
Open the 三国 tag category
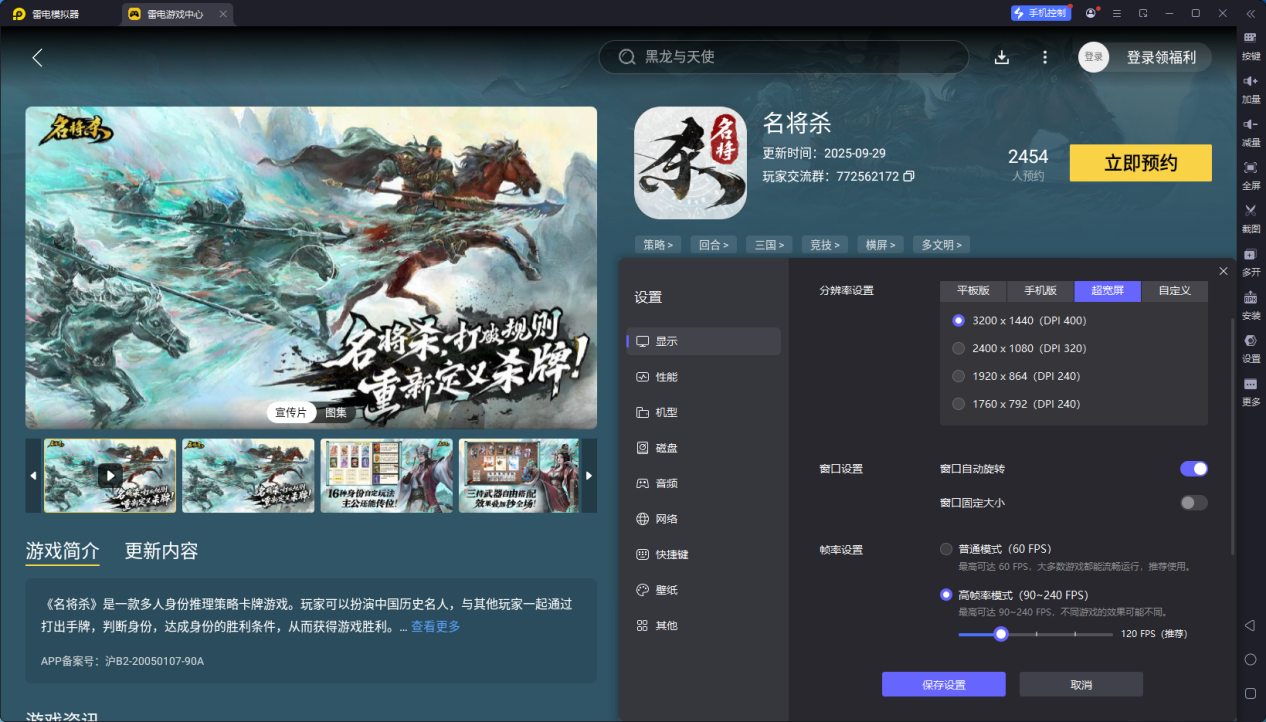[768, 244]
